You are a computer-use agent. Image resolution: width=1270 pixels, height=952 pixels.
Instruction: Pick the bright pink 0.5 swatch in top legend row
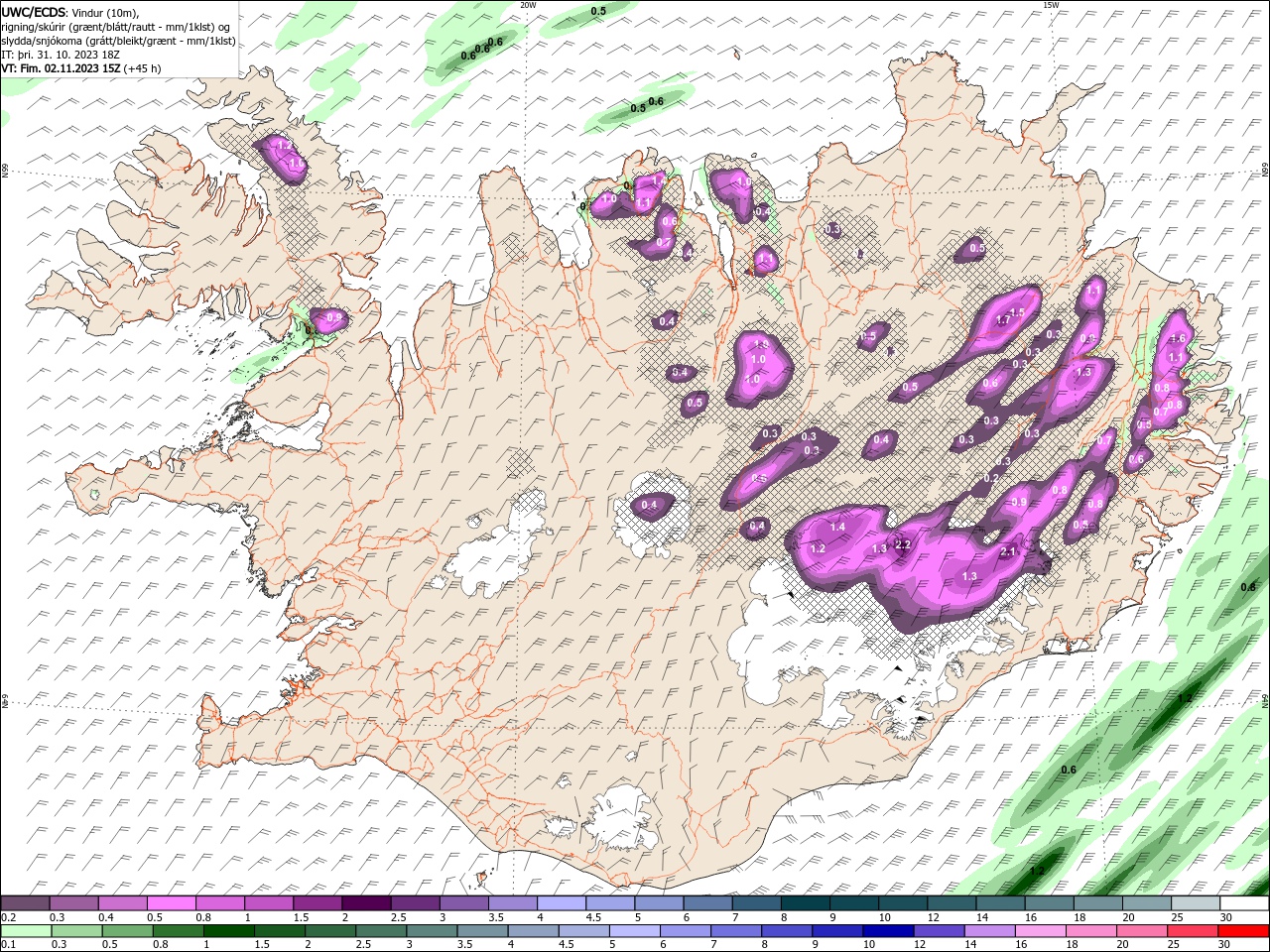coord(171,903)
